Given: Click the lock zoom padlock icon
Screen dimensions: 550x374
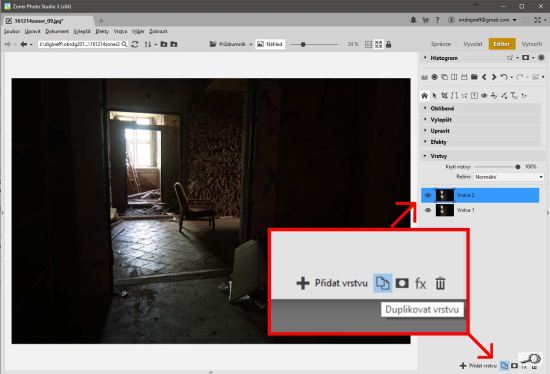Looking at the screenshot, I should [388, 45].
